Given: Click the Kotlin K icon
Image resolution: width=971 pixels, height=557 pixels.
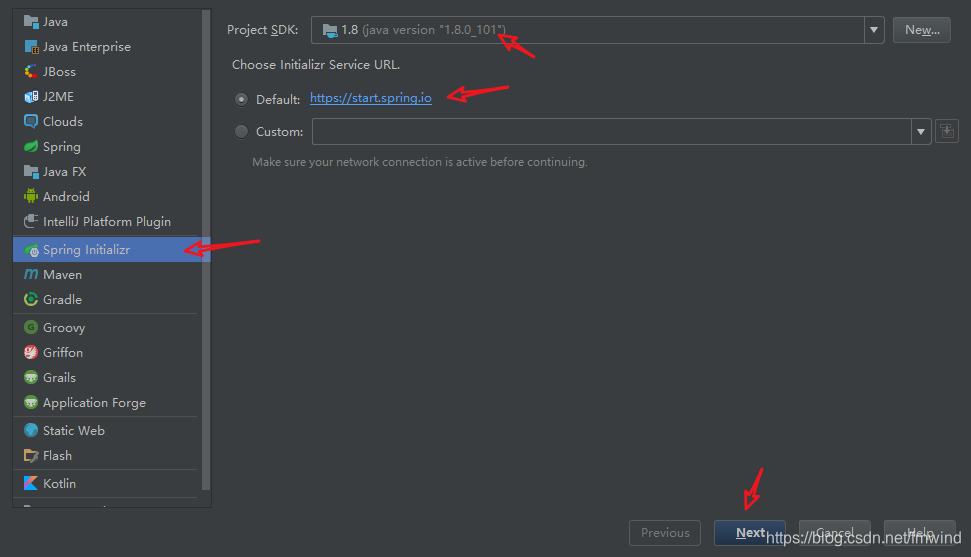Looking at the screenshot, I should tap(31, 483).
